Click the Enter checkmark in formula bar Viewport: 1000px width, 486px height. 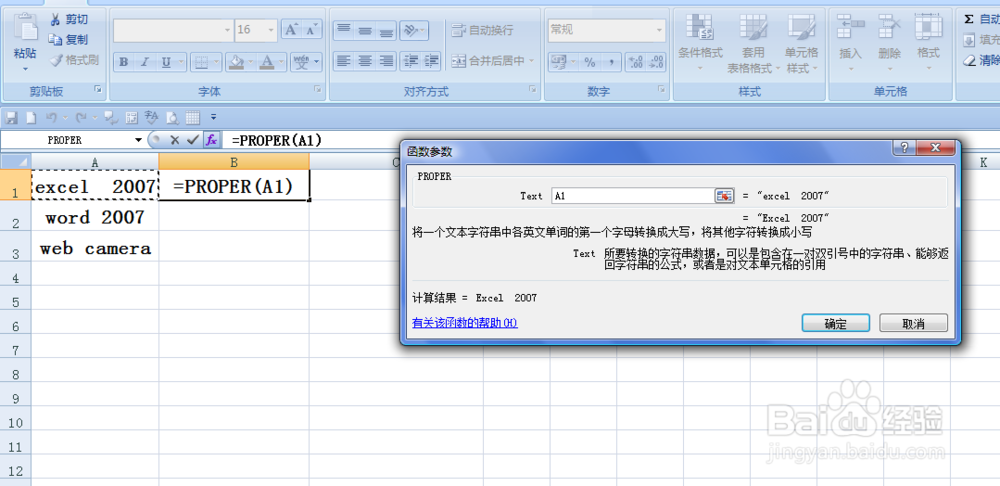(193, 140)
